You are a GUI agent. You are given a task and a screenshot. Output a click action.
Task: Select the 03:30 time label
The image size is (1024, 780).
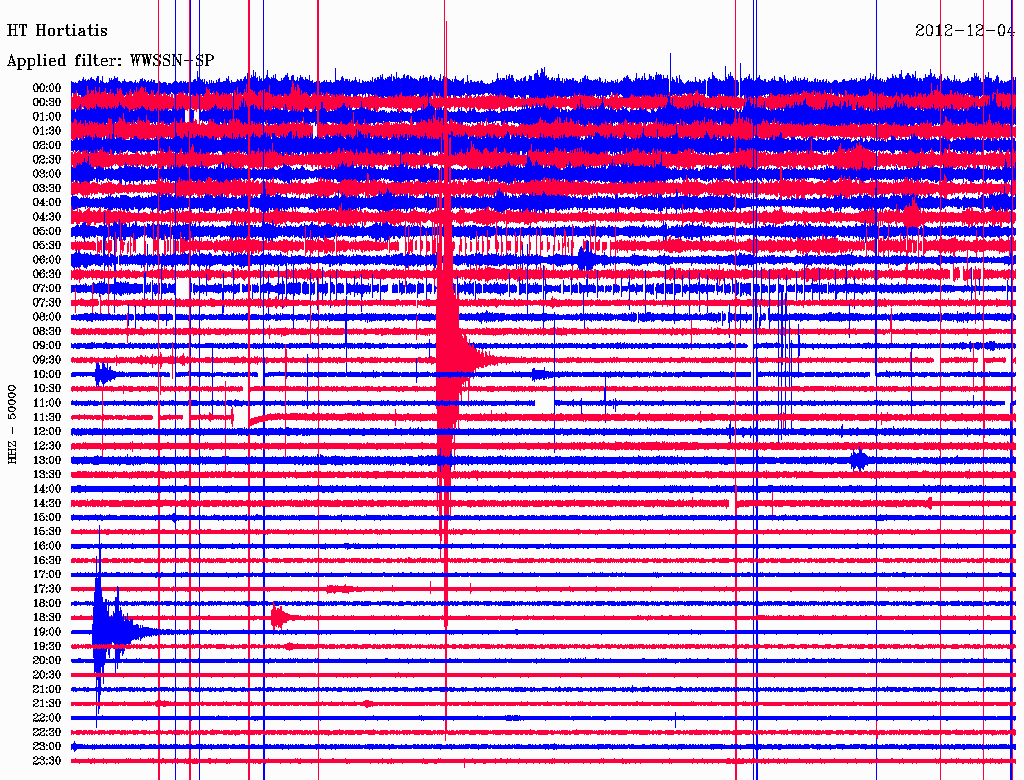(47, 188)
